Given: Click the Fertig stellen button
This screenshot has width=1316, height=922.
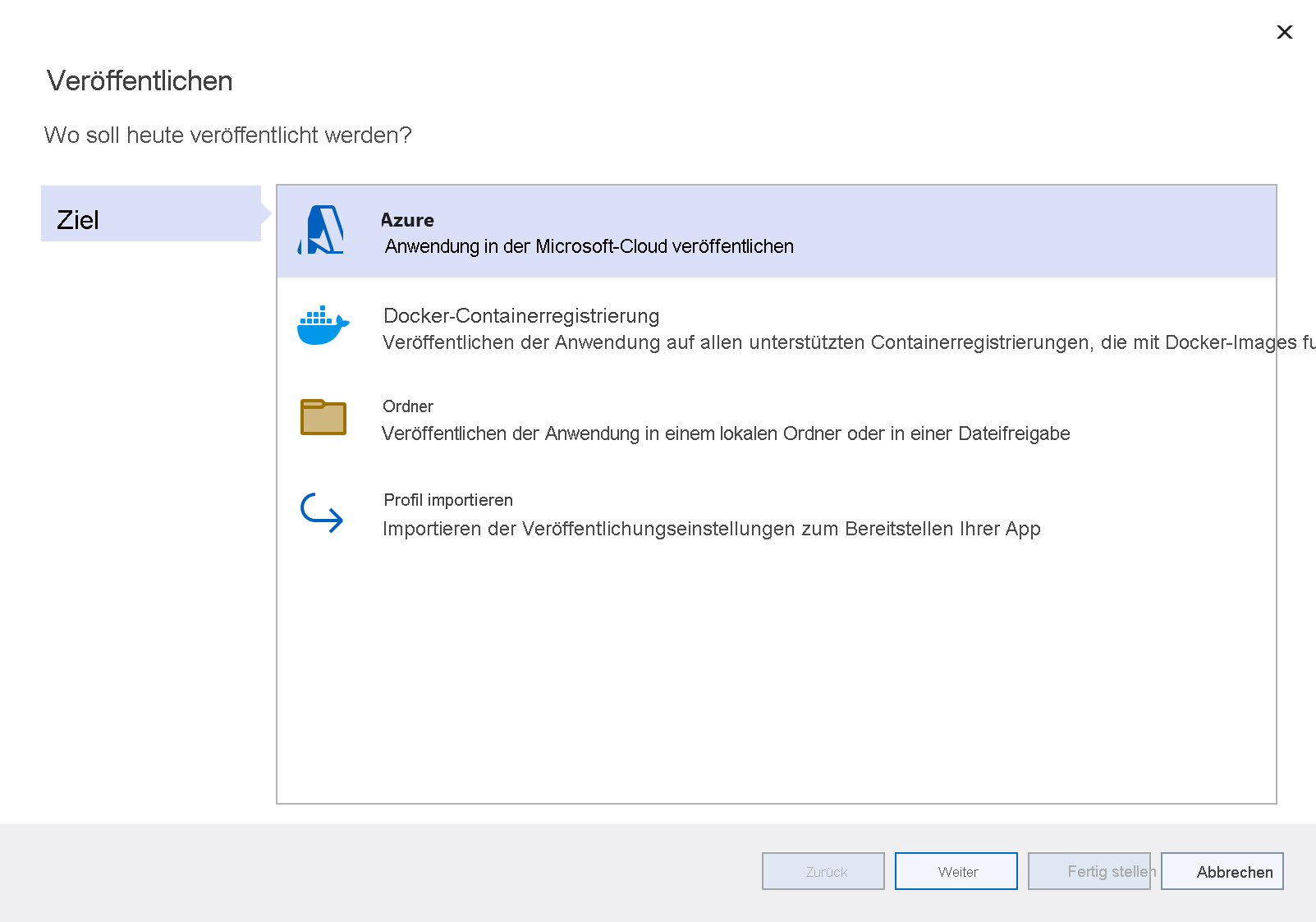Looking at the screenshot, I should click(1089, 871).
